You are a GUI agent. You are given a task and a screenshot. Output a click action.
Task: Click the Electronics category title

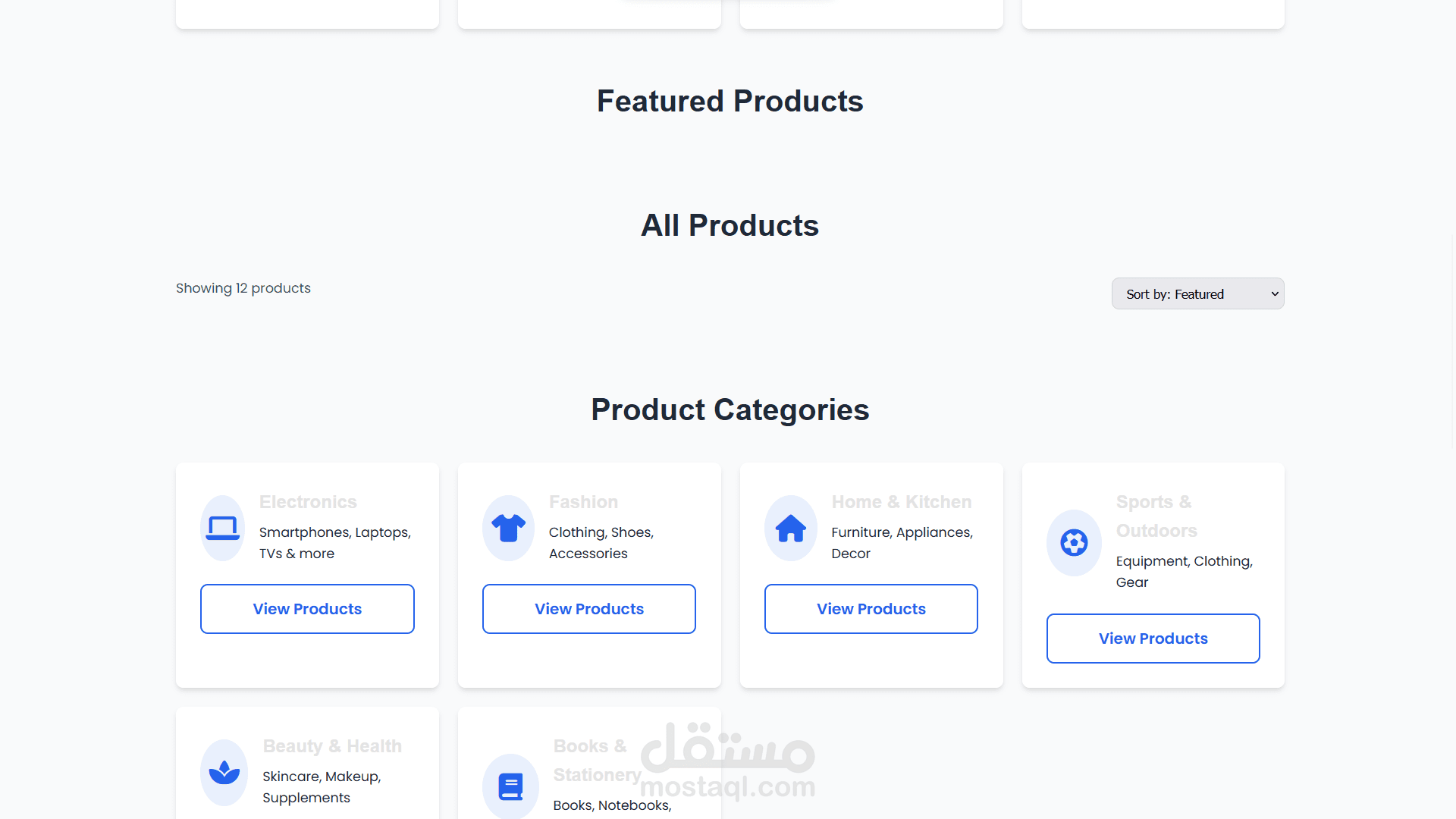click(308, 502)
